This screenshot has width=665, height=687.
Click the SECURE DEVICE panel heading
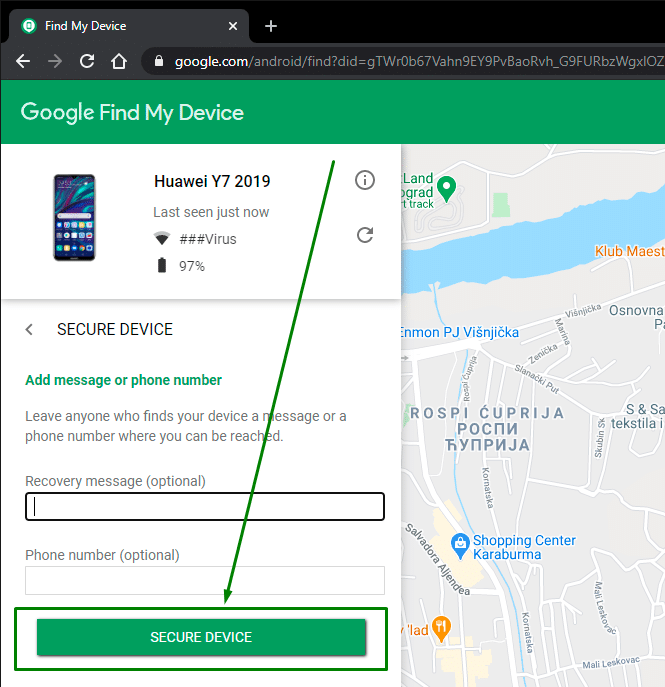coord(115,329)
